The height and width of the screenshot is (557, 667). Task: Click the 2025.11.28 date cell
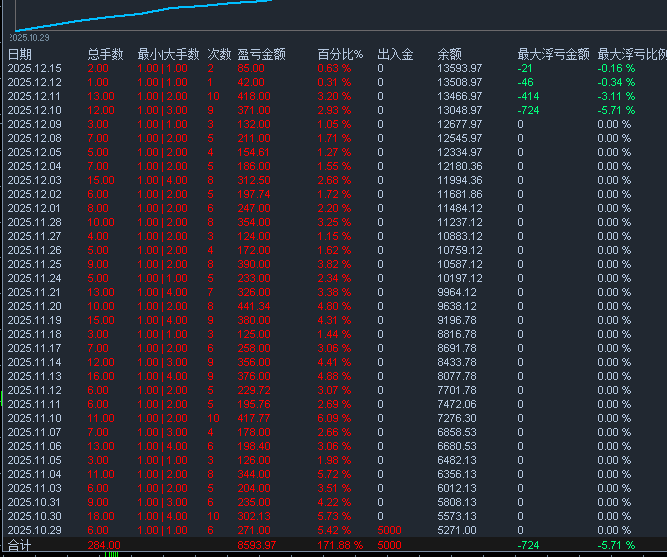(x=35, y=222)
